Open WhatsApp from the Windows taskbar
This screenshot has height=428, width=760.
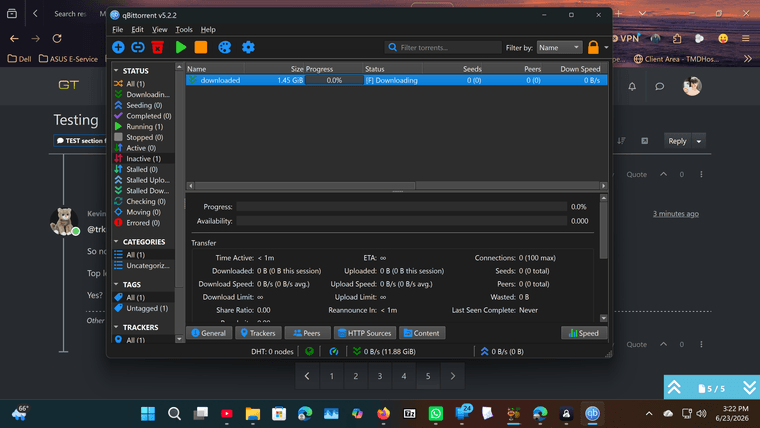(435, 413)
